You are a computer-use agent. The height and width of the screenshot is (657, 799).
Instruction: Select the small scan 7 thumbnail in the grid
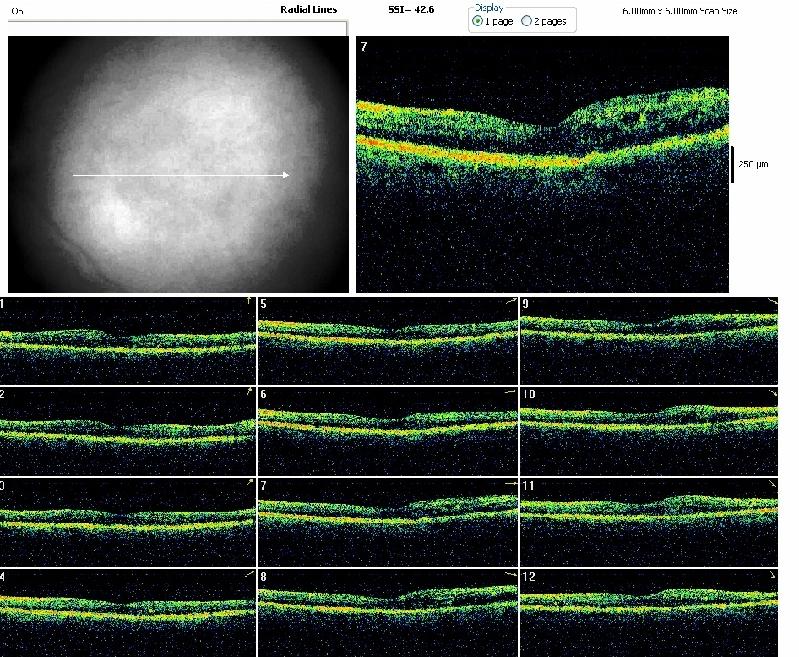pos(388,521)
